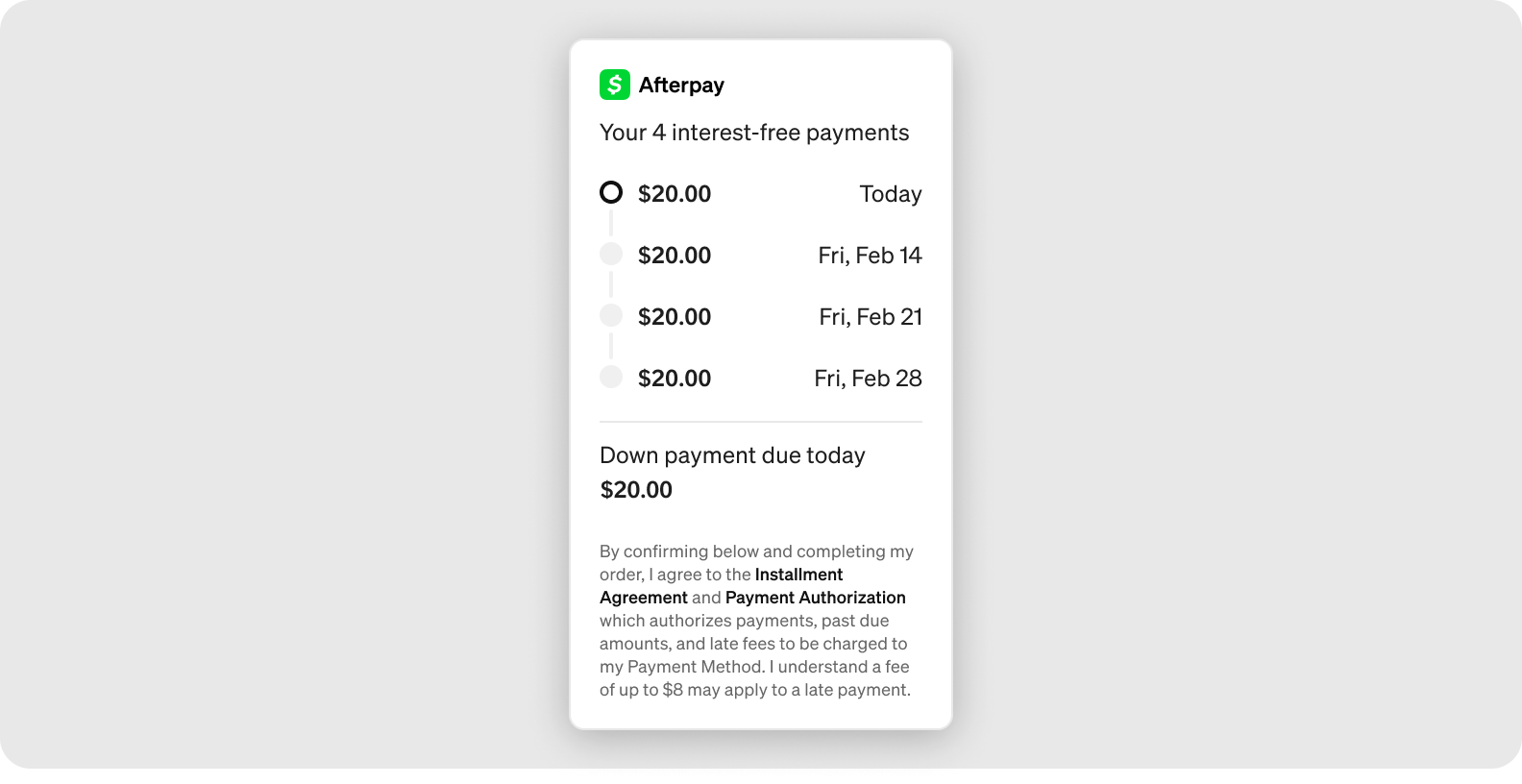
Task: Select the Today payment option
Action: point(759,193)
